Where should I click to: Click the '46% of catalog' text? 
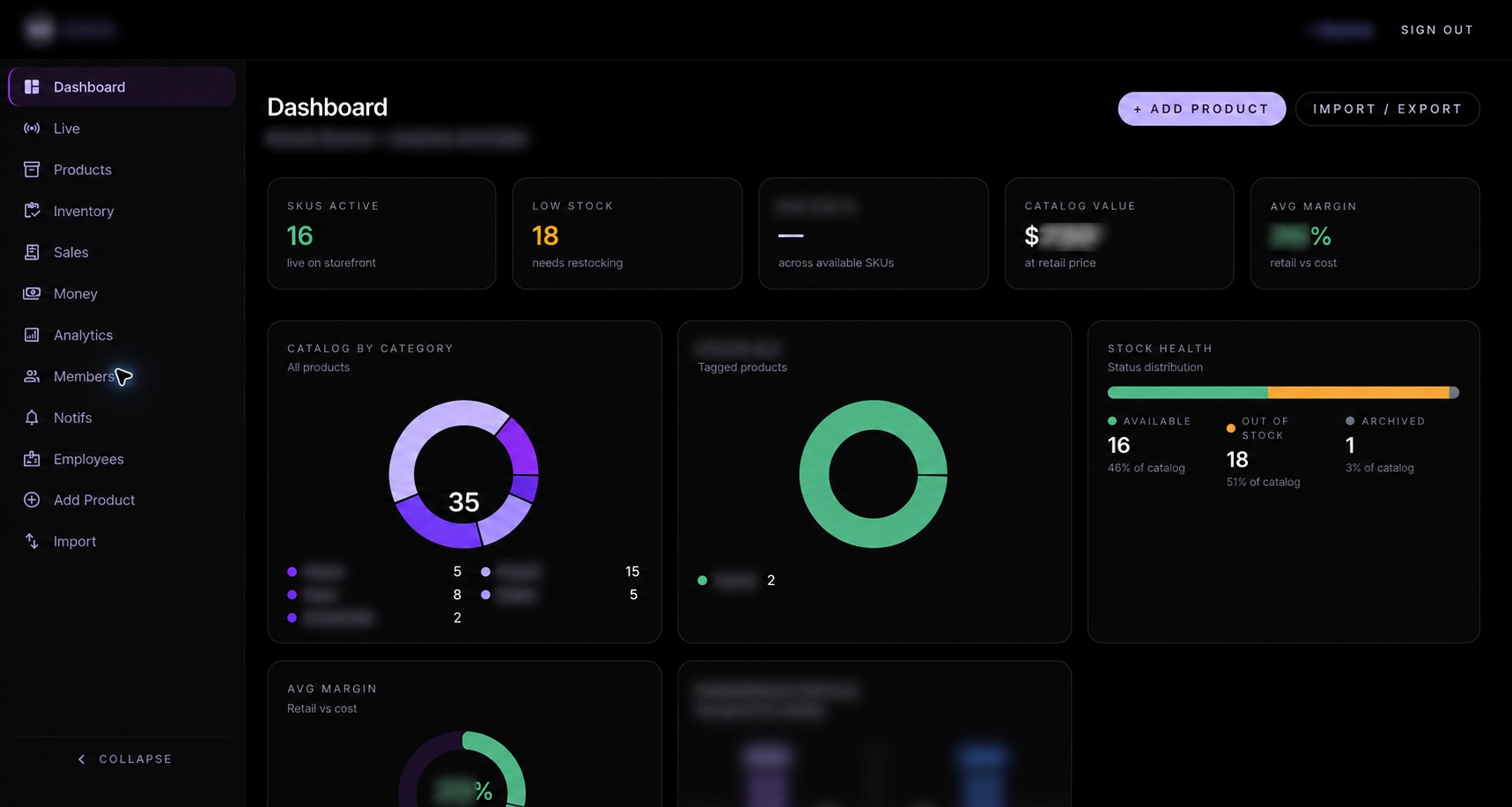coord(1147,468)
